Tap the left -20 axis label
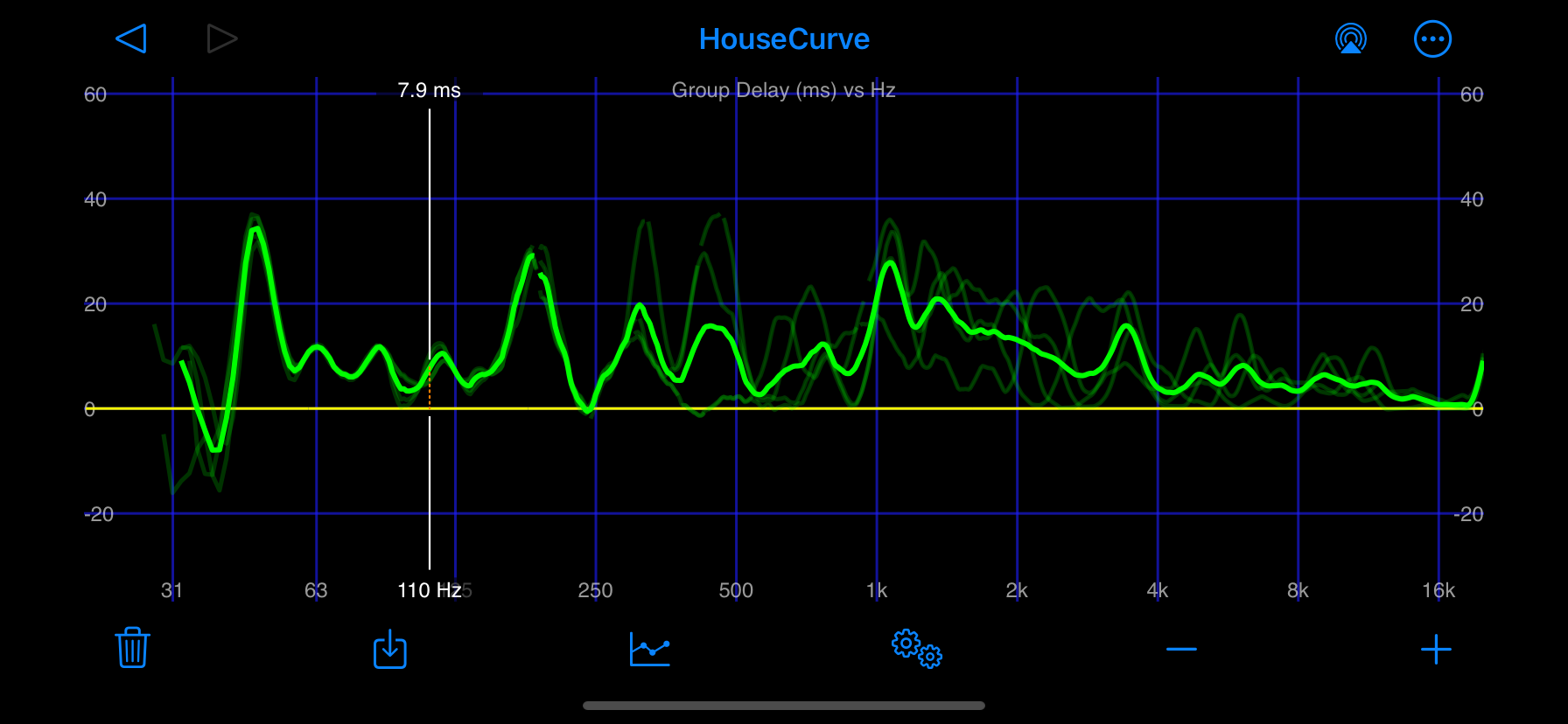Viewport: 1568px width, 724px height. (99, 514)
